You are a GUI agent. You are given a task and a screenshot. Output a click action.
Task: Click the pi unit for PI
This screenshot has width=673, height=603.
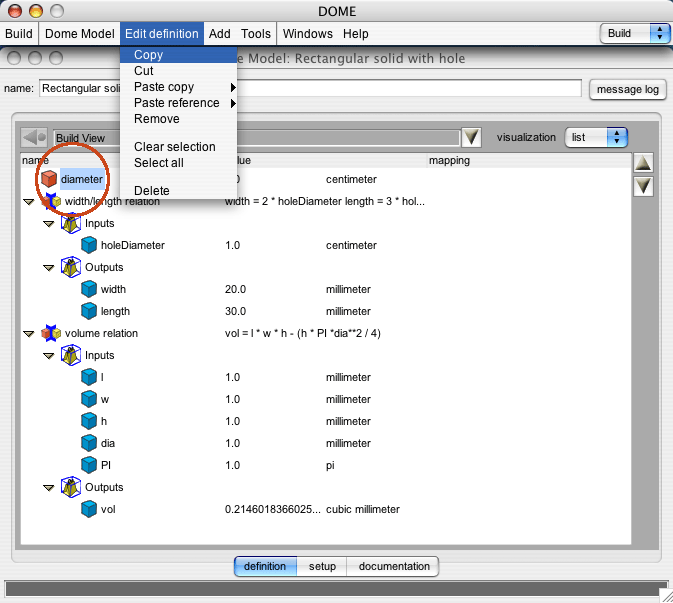click(x=330, y=465)
